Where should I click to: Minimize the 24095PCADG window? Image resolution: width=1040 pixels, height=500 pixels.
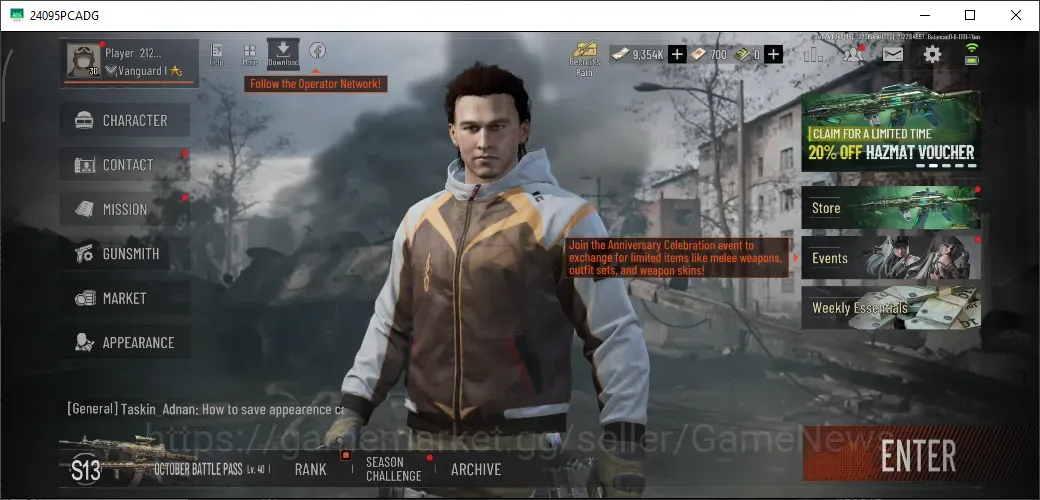point(924,15)
